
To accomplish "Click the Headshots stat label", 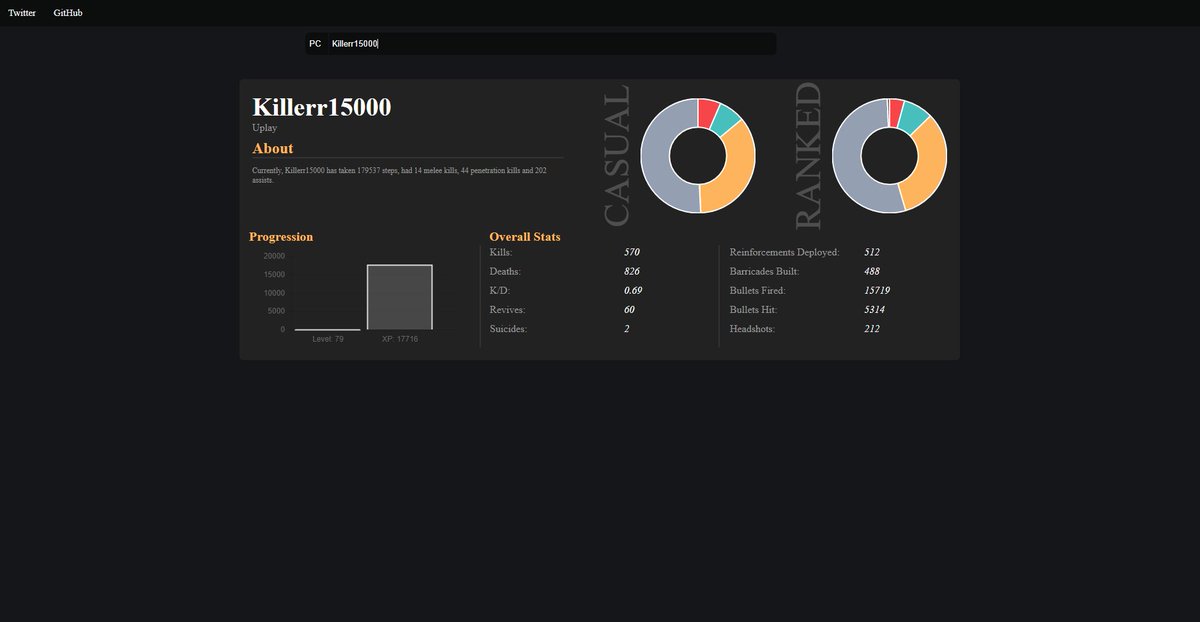I will click(x=753, y=328).
